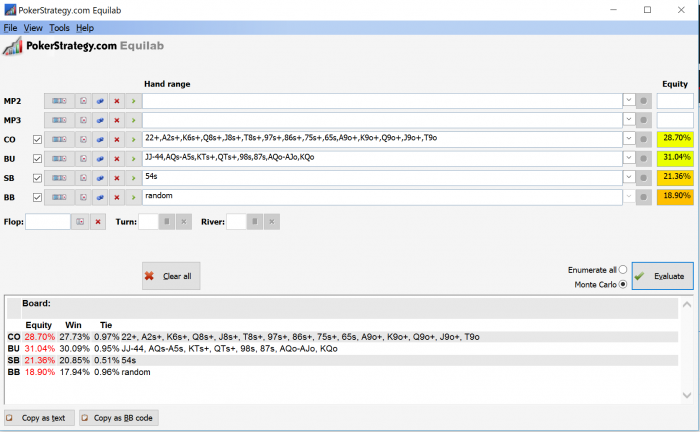Screen dimensions: 700x432
Task: Clear SB range with red X
Action: 117,178
